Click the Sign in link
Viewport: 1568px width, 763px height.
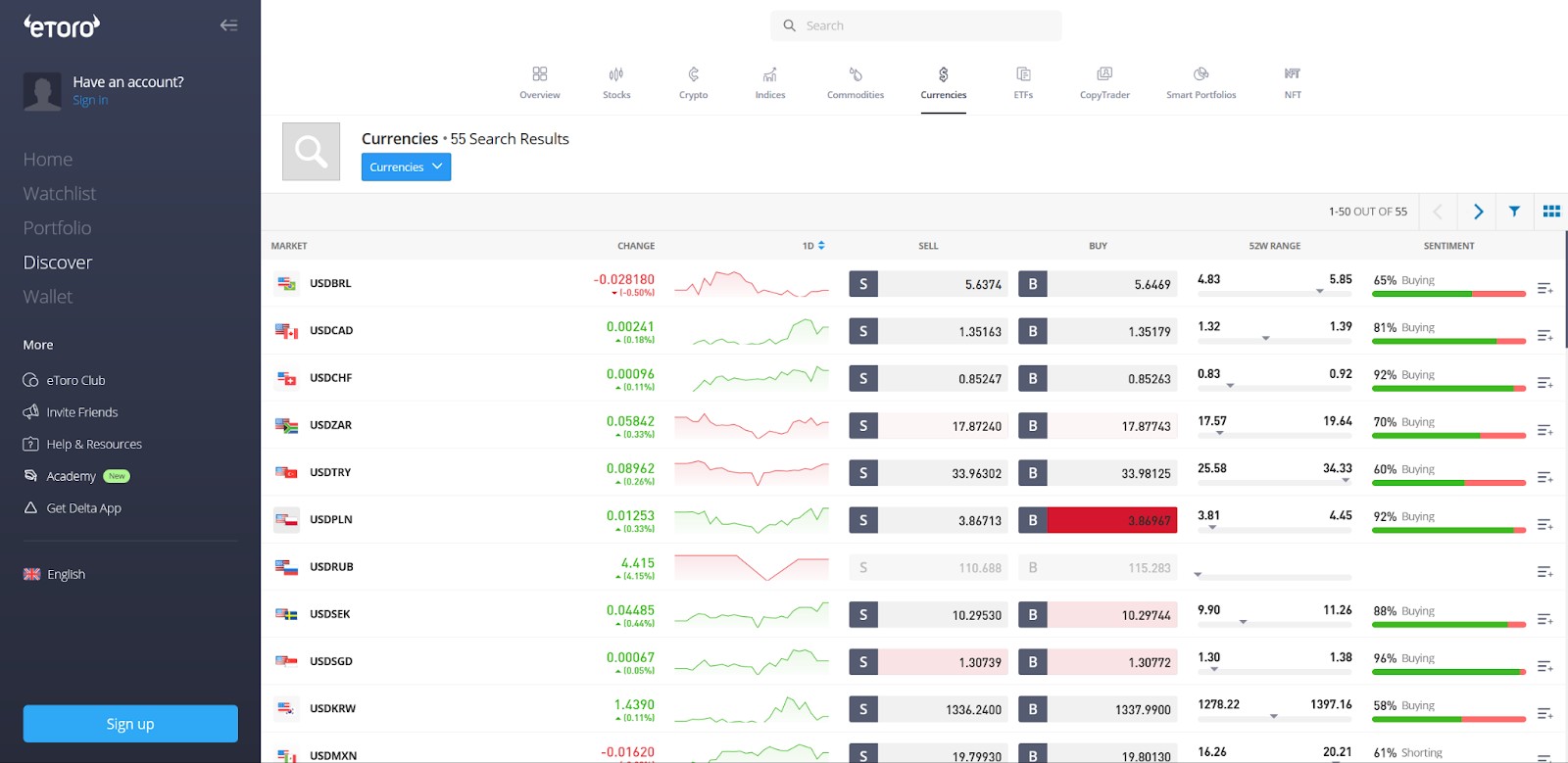point(90,100)
